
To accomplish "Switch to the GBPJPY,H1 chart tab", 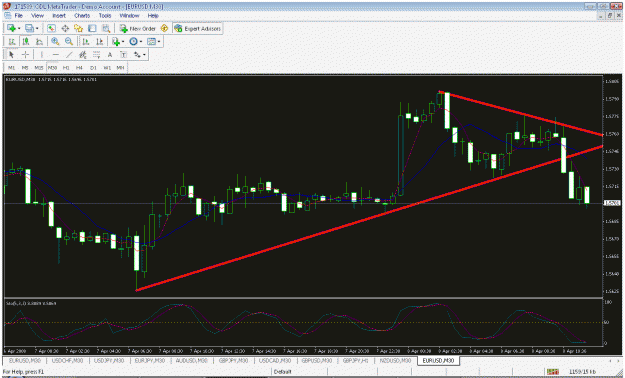I will 355,360.
